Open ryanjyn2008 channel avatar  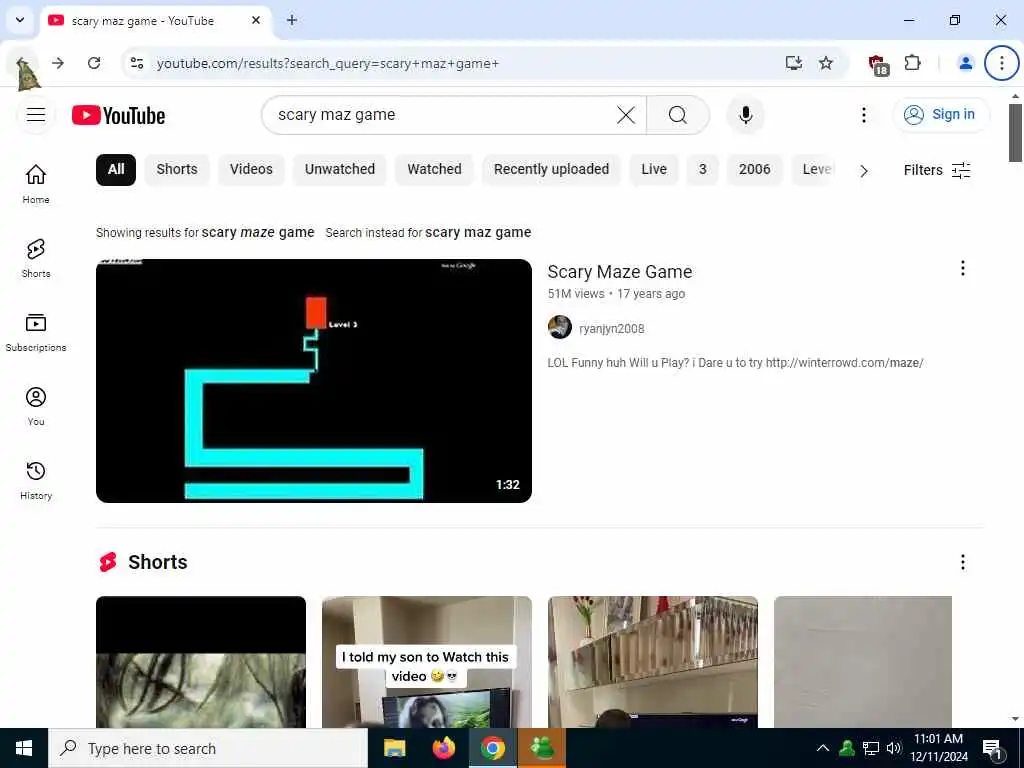(x=560, y=327)
